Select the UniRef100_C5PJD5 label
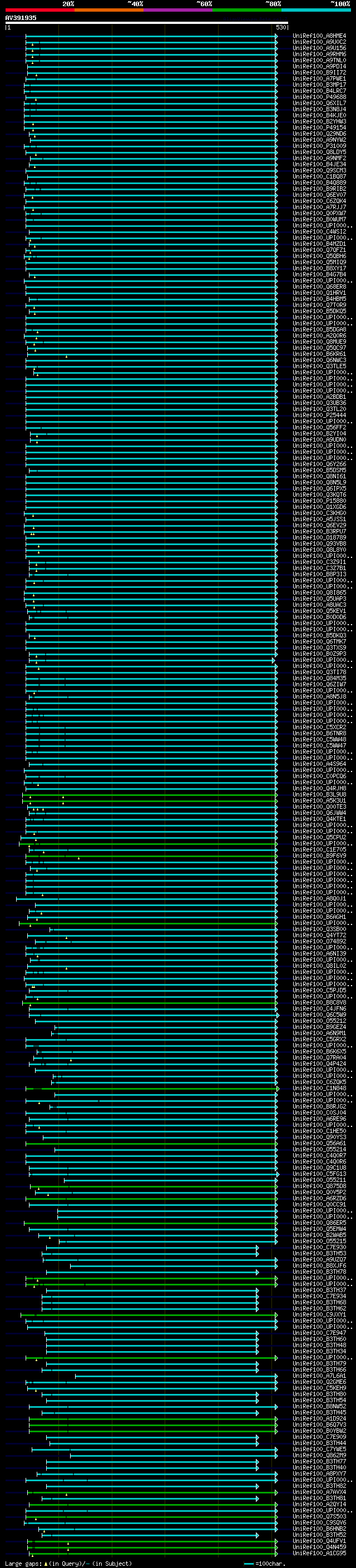 [x=319, y=990]
